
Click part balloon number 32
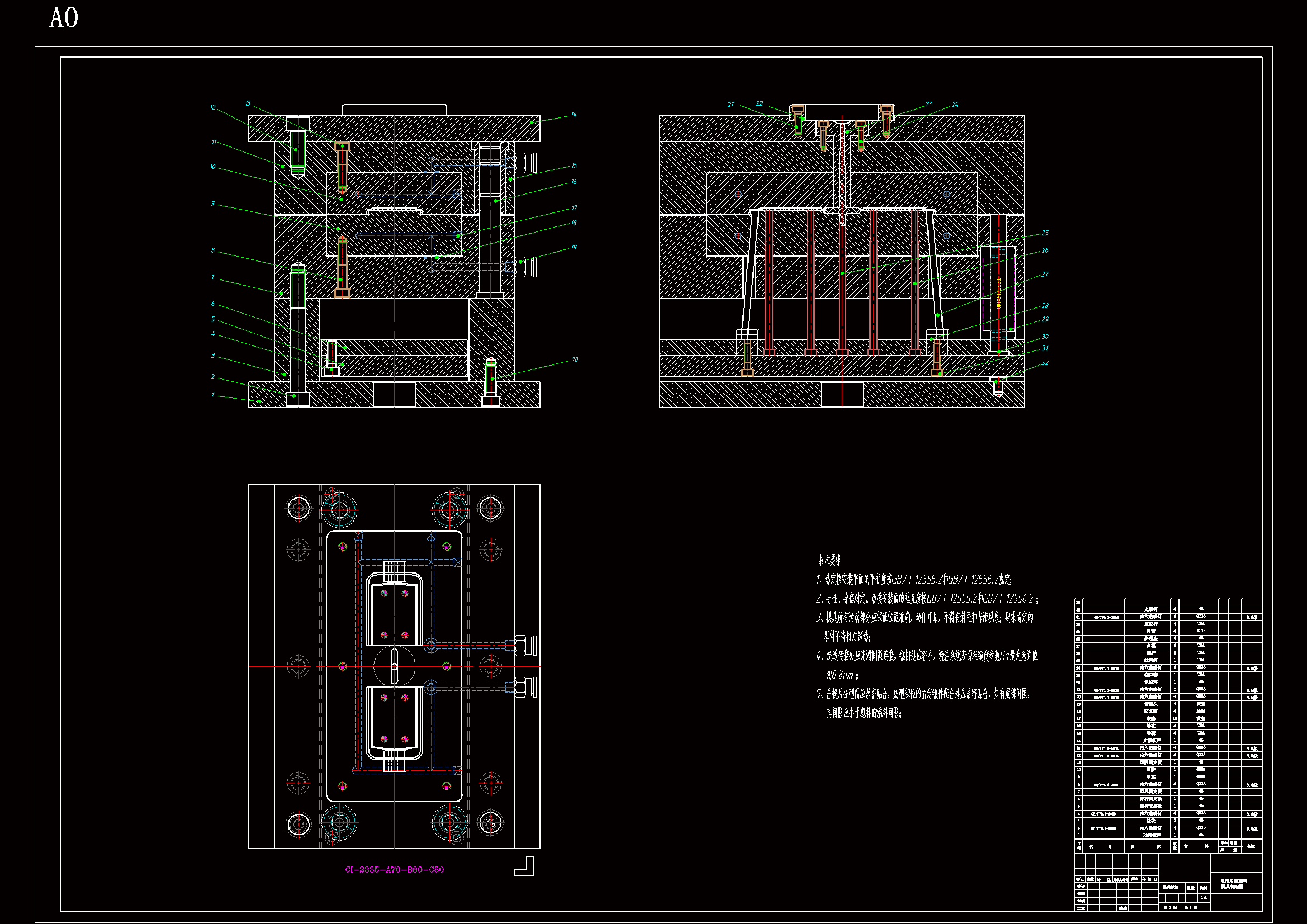pos(1045,363)
